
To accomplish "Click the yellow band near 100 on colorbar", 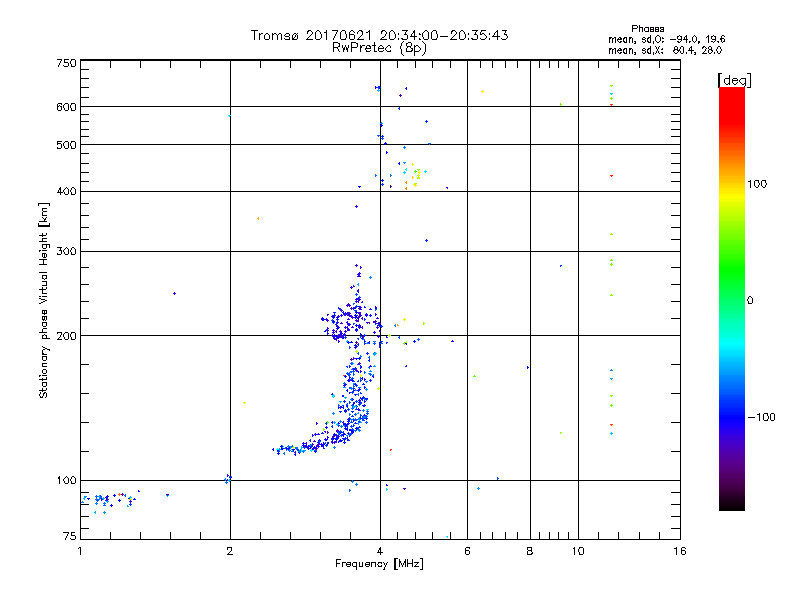I will pos(732,194).
